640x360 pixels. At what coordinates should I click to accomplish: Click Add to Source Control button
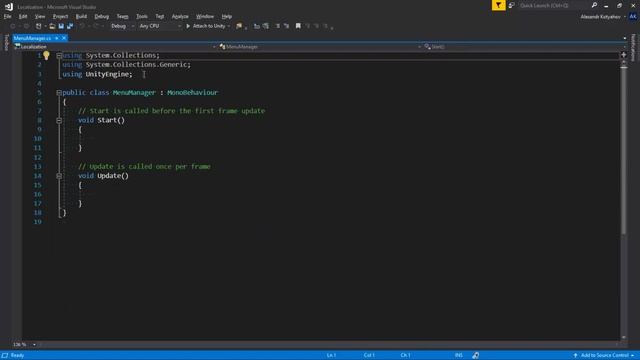pyautogui.click(x=603, y=355)
